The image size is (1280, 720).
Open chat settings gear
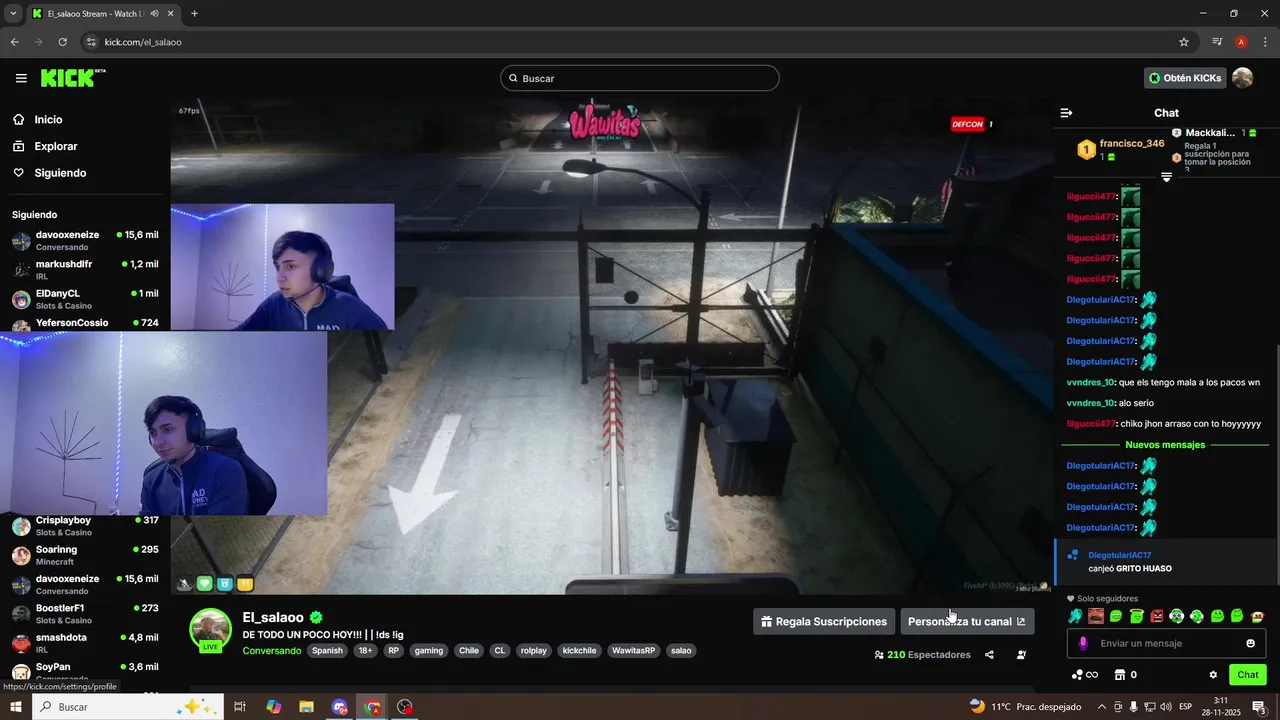tap(1213, 675)
